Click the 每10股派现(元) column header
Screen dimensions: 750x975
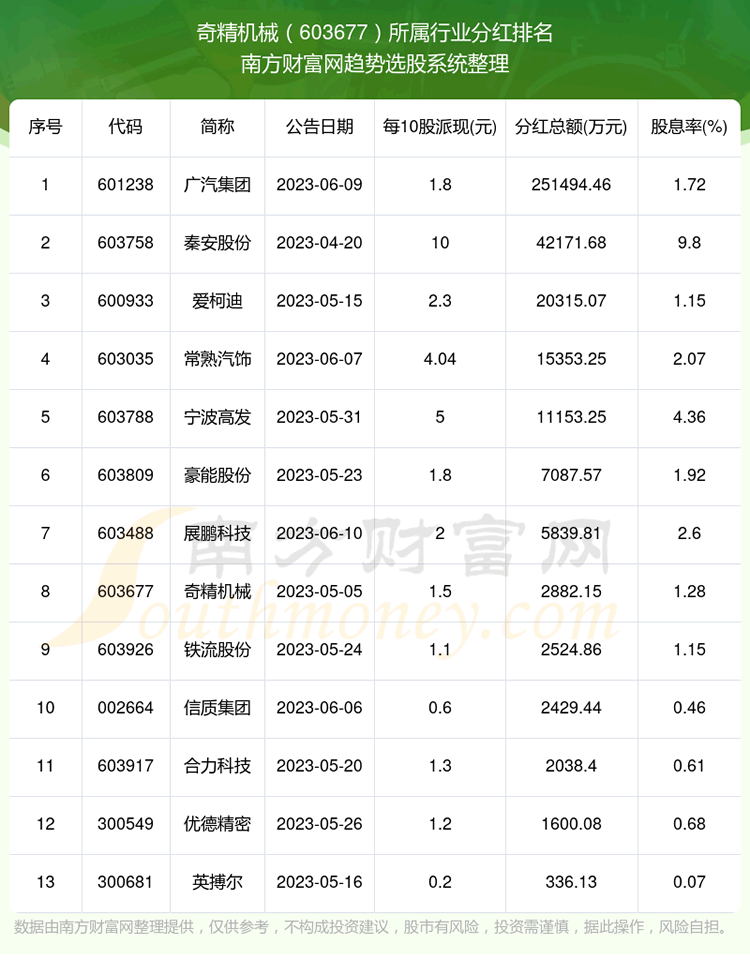pyautogui.click(x=440, y=127)
